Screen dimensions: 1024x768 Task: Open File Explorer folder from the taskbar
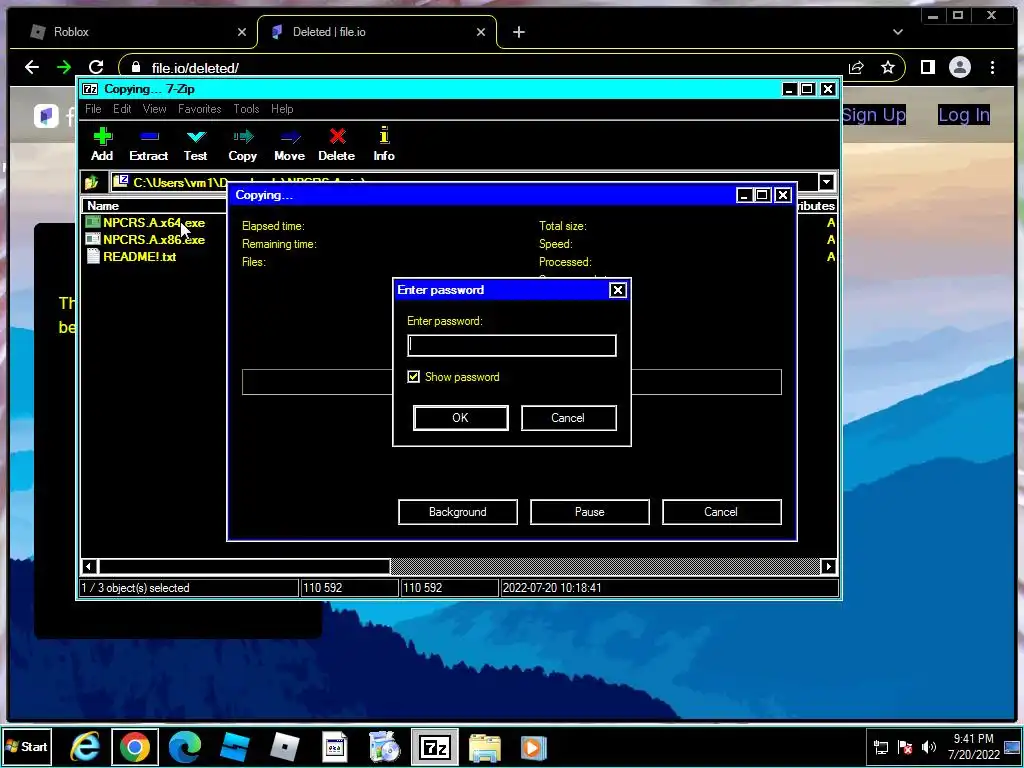point(485,747)
